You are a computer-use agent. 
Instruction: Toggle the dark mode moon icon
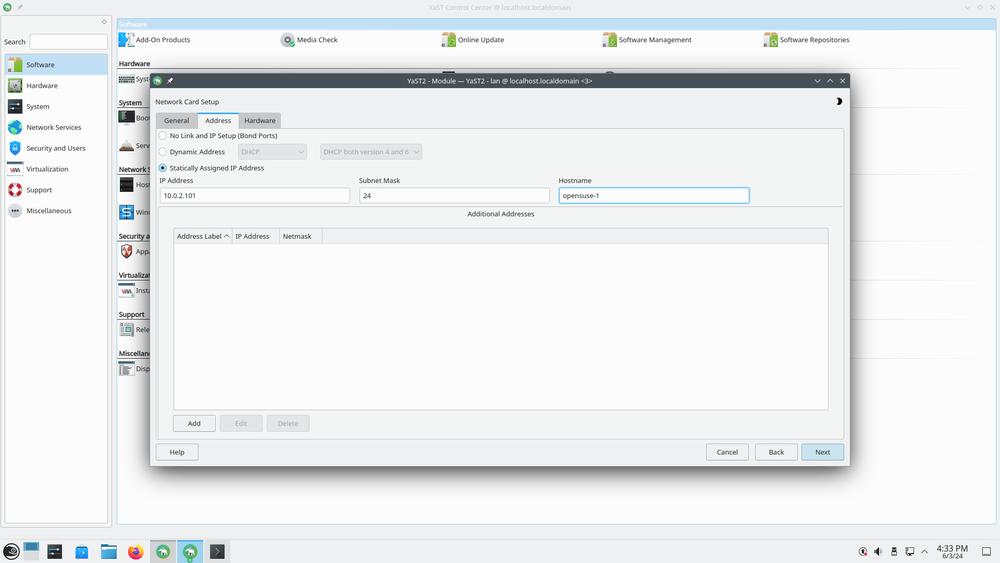click(838, 101)
